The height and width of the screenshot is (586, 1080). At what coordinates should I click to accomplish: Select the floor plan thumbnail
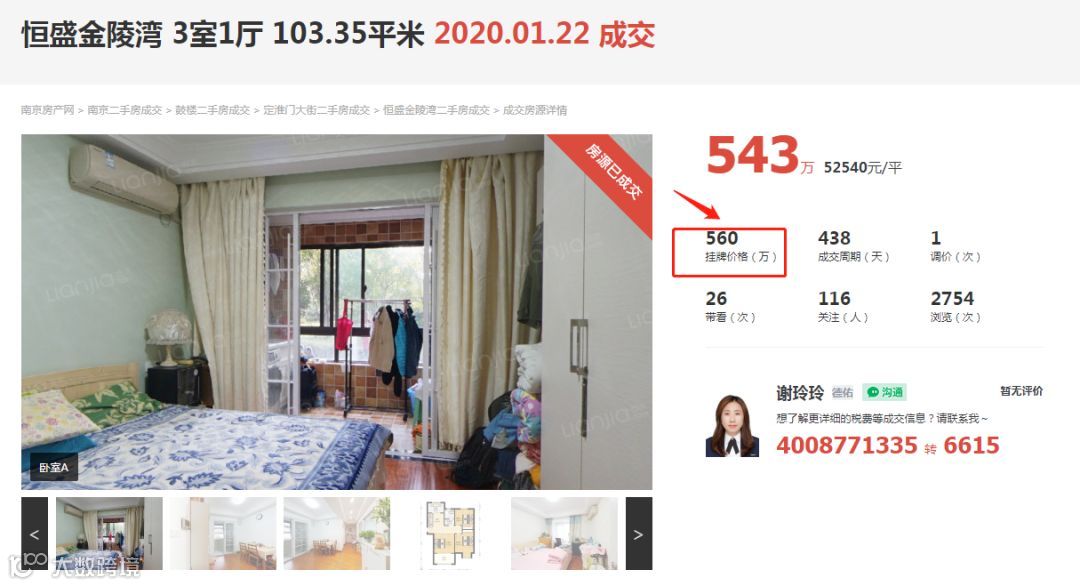tap(451, 534)
